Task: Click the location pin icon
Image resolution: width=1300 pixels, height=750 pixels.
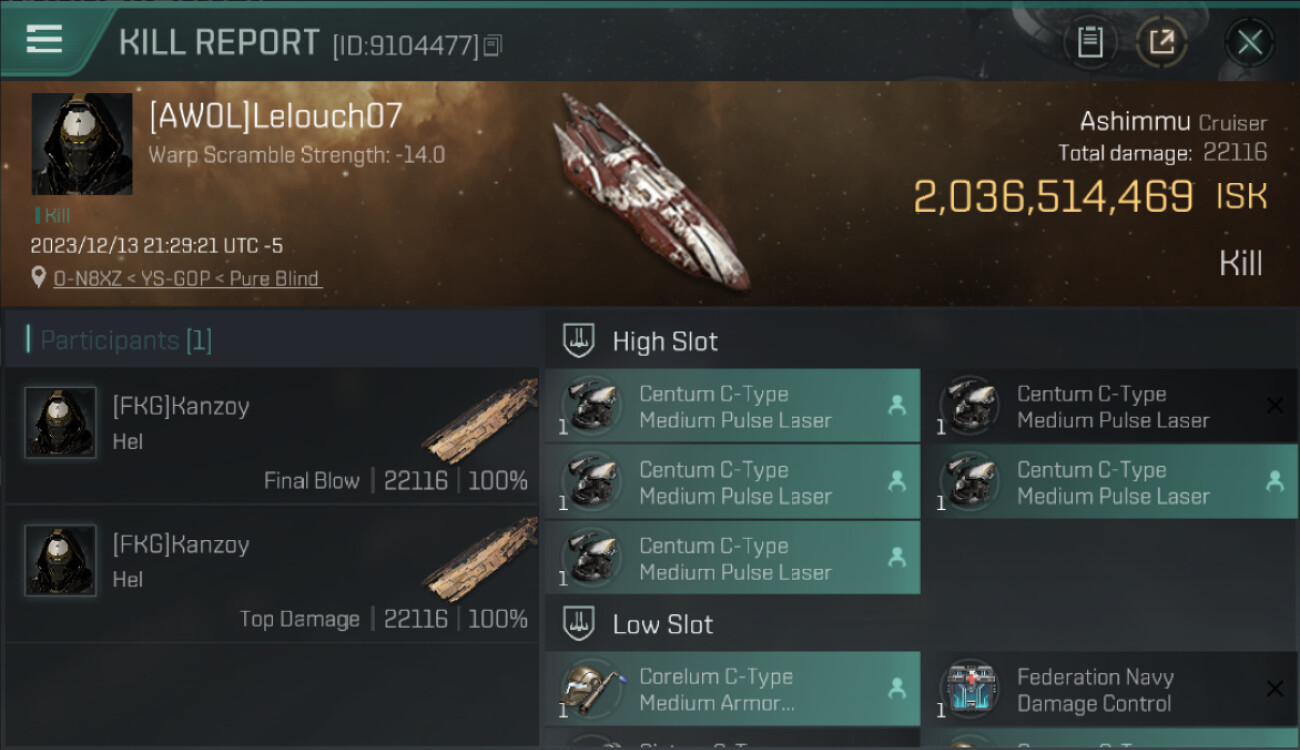Action: [39, 278]
